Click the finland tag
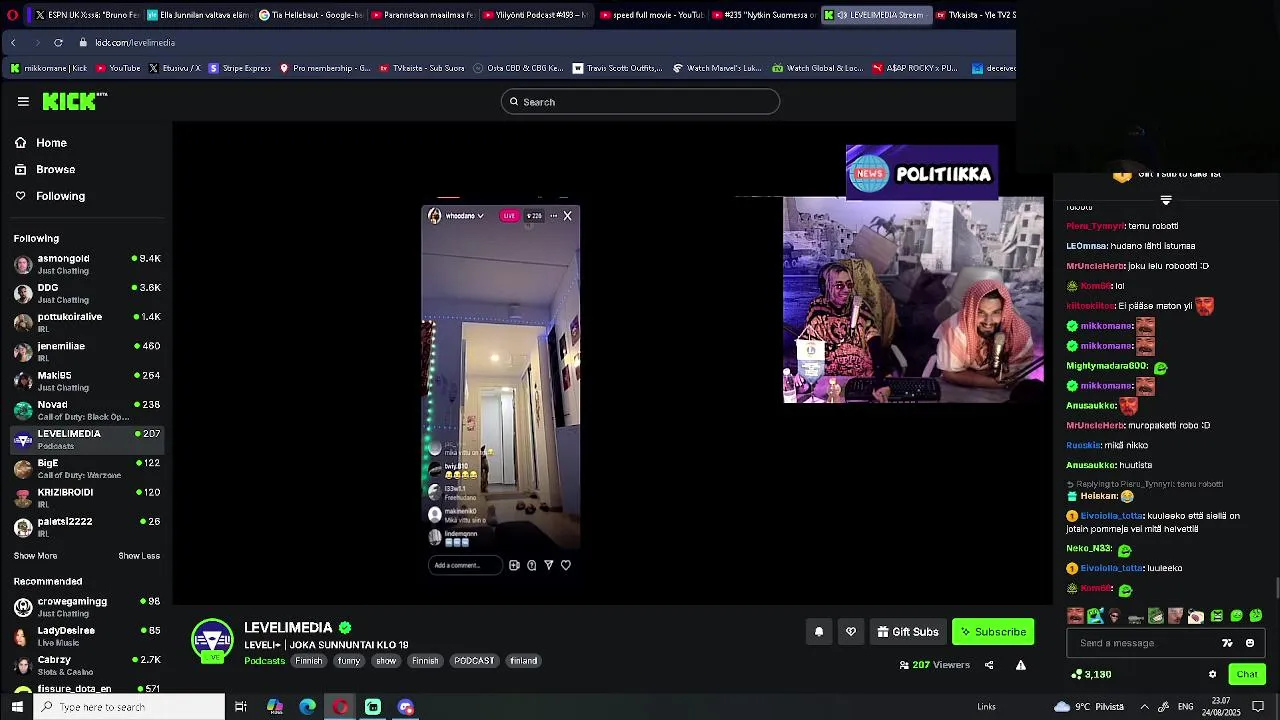The width and height of the screenshot is (1280, 720). 524,661
